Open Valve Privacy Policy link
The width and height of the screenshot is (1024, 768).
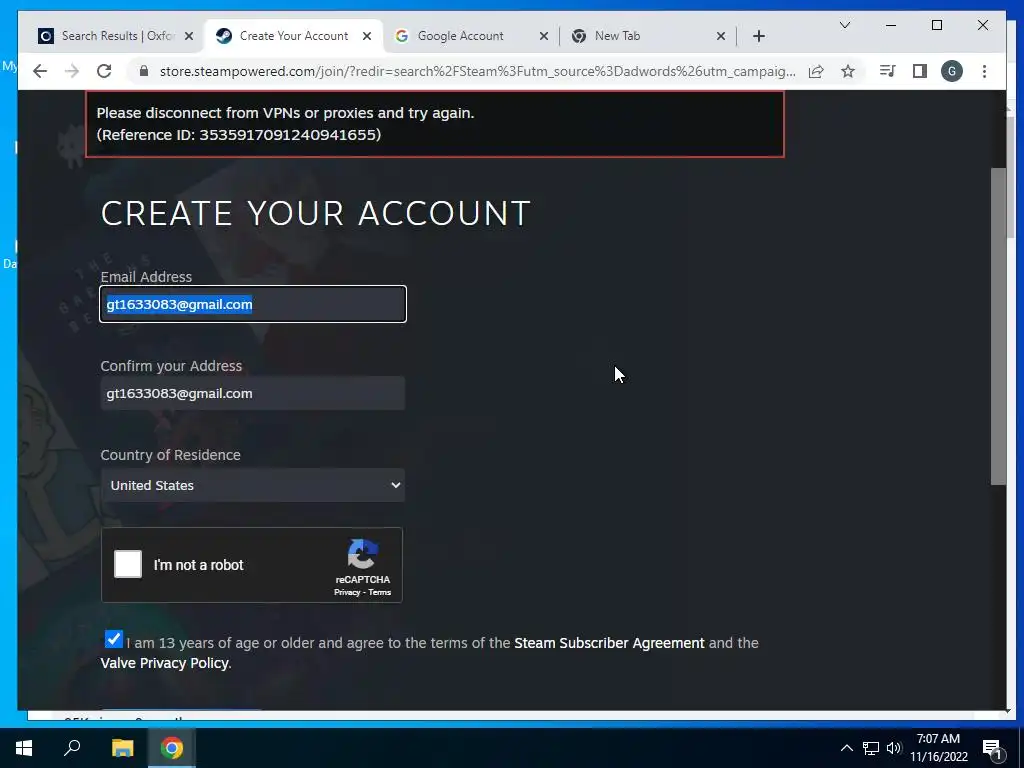click(165, 664)
